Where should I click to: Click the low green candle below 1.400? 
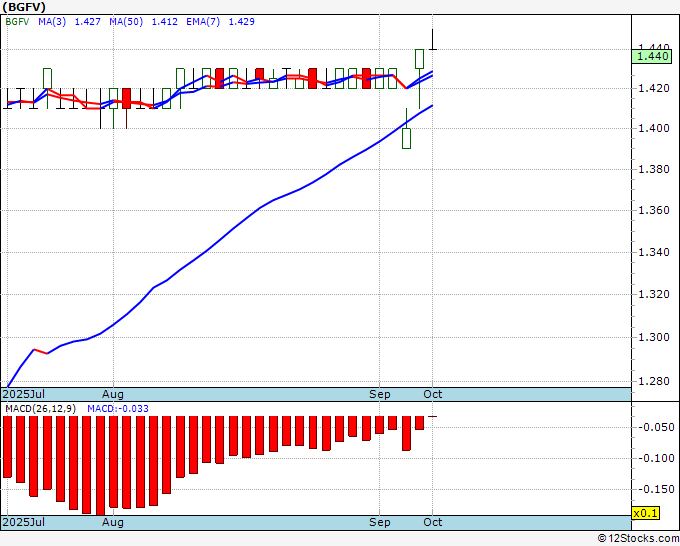(x=406, y=138)
